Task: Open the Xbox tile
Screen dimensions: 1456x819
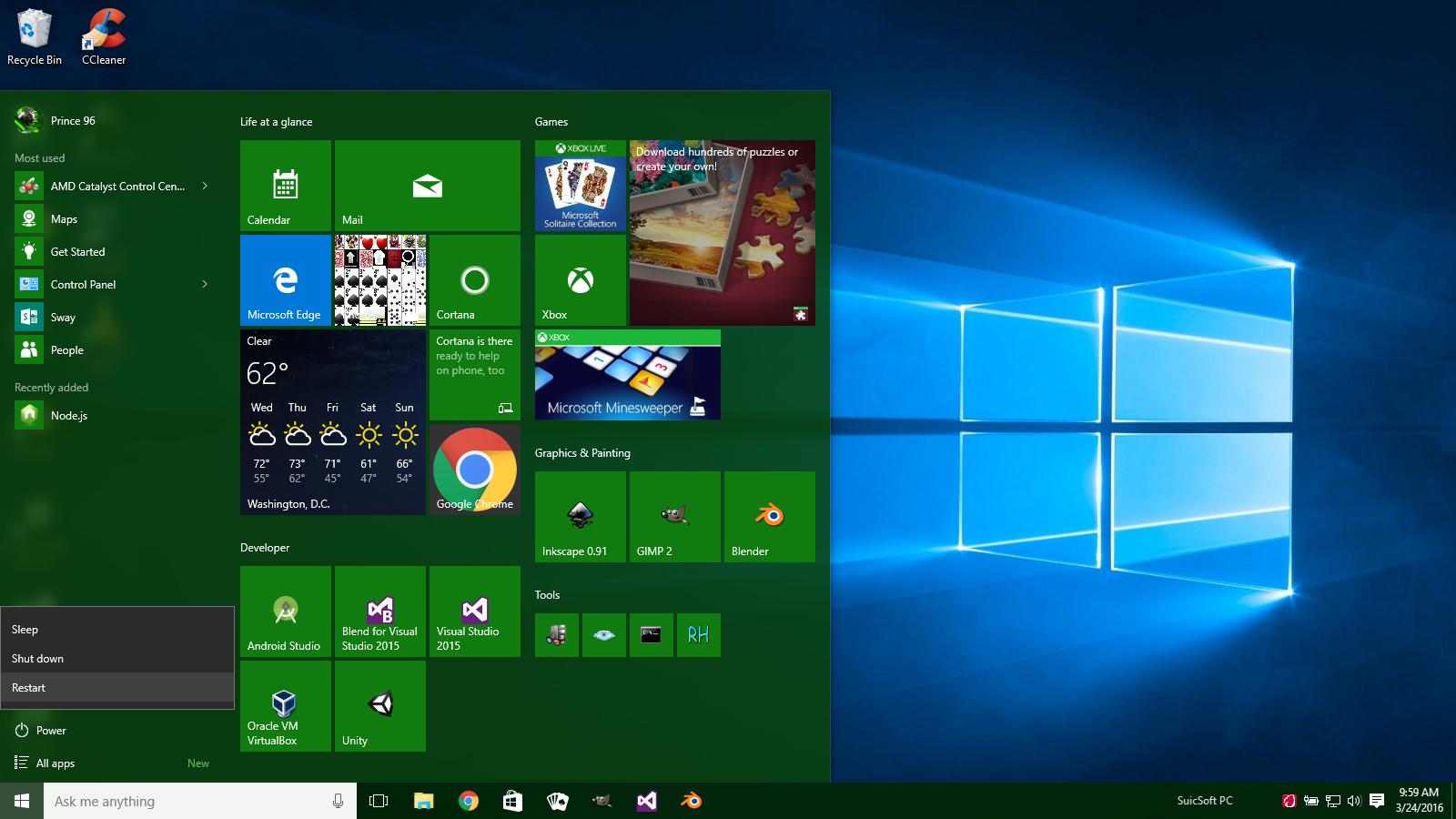Action: [x=581, y=280]
